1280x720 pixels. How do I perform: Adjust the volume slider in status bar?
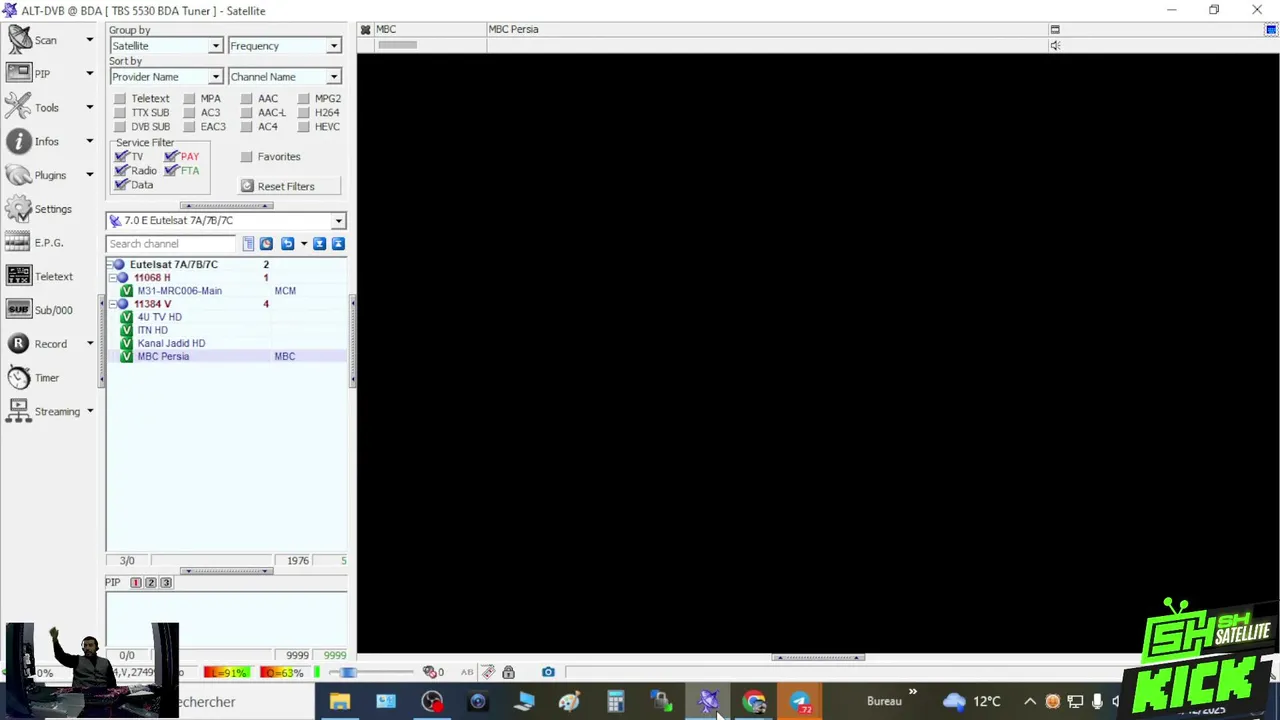(372, 672)
